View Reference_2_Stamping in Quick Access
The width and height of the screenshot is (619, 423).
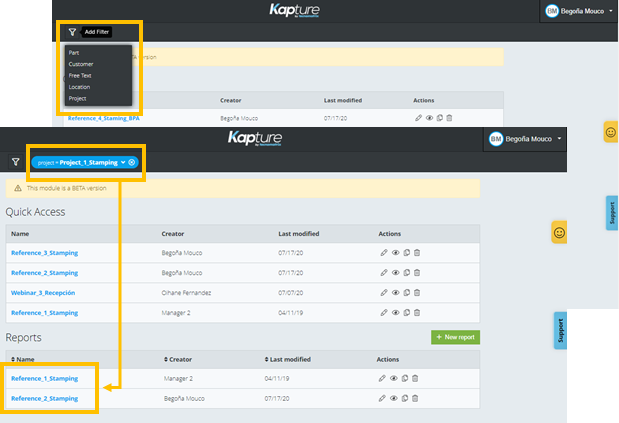pos(396,273)
